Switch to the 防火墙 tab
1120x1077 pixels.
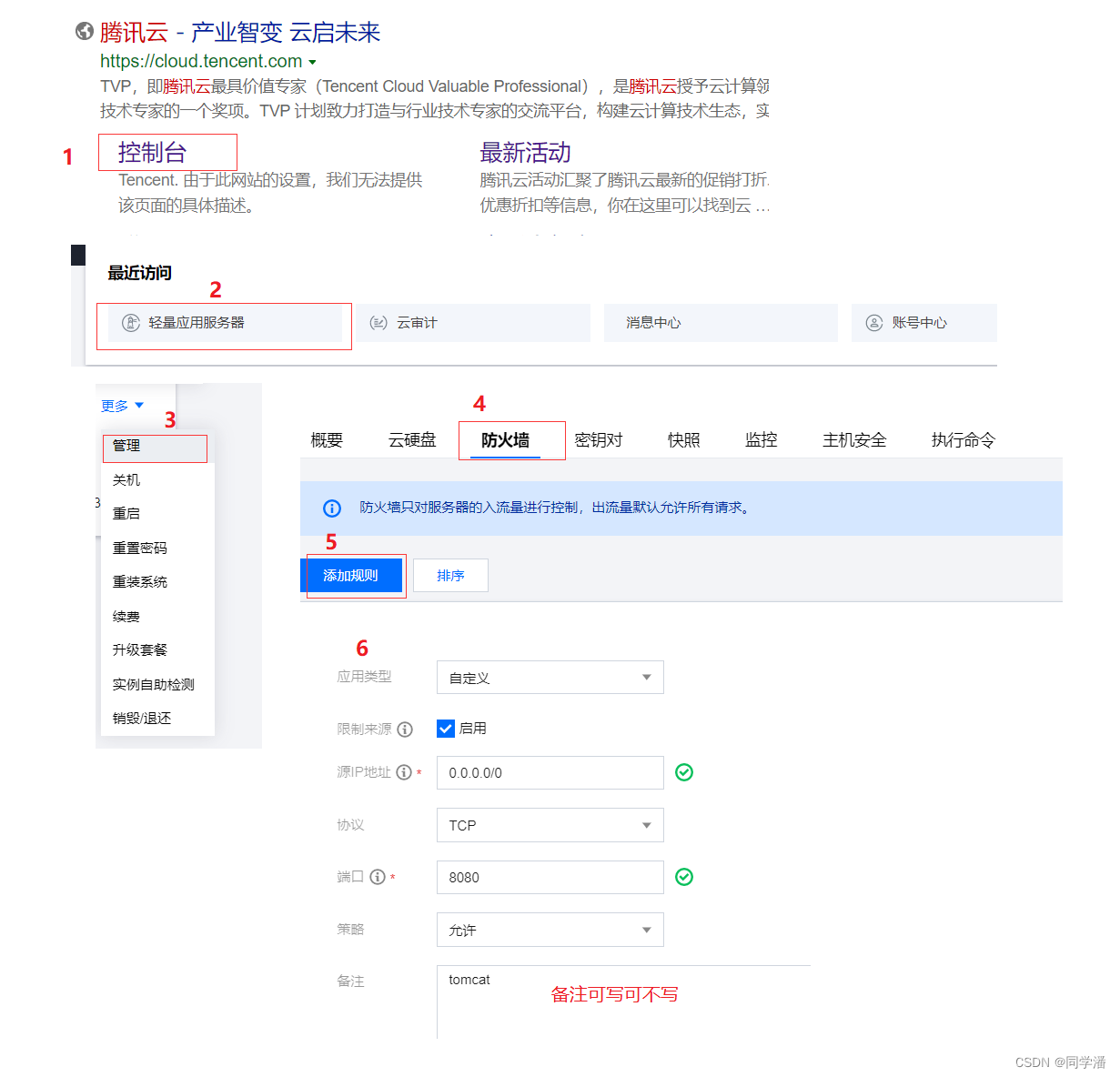(511, 439)
